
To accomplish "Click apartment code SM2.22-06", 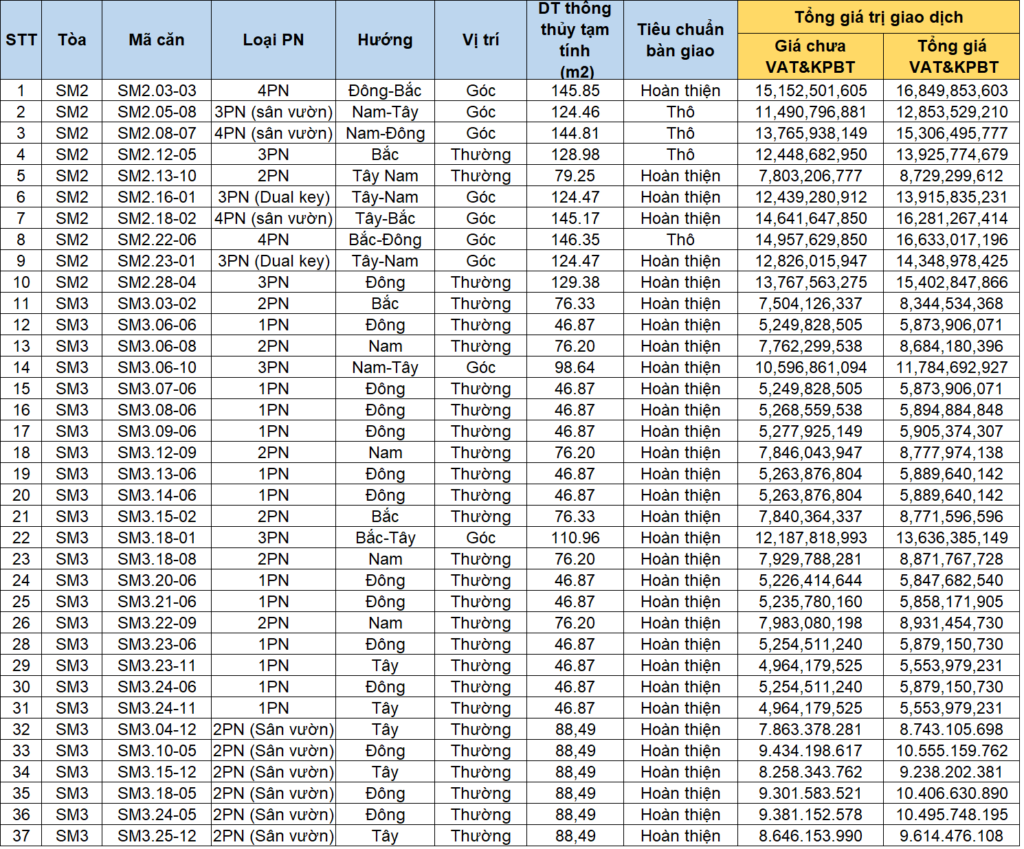I will (x=156, y=240).
